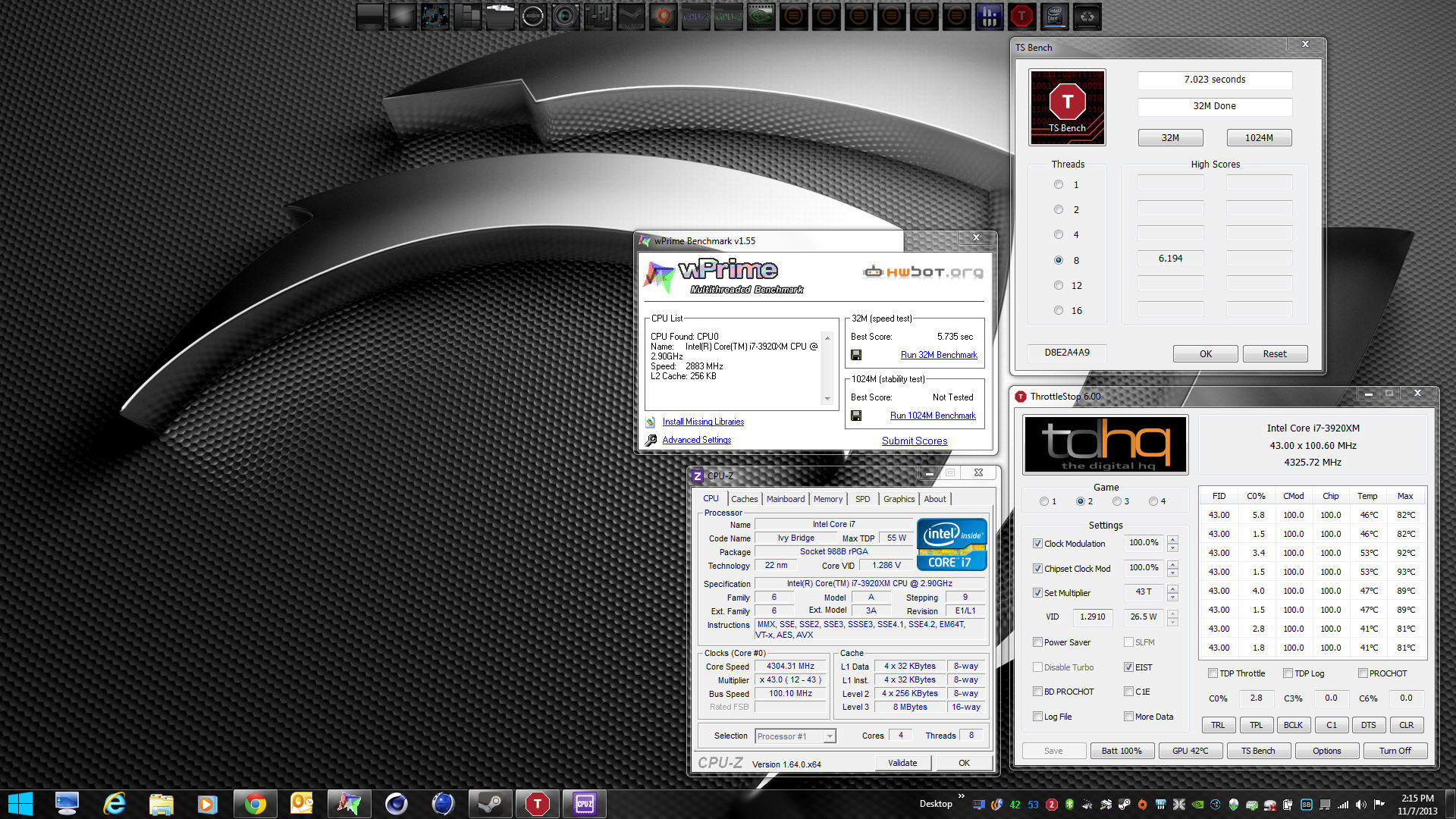
Task: Click Reset in TS Bench window
Action: (1275, 354)
